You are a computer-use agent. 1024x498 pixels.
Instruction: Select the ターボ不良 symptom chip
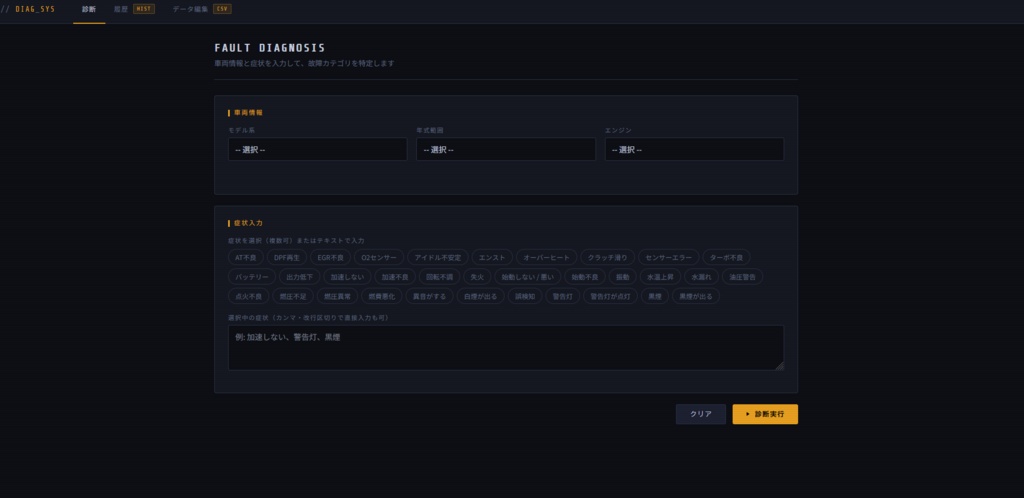click(726, 258)
